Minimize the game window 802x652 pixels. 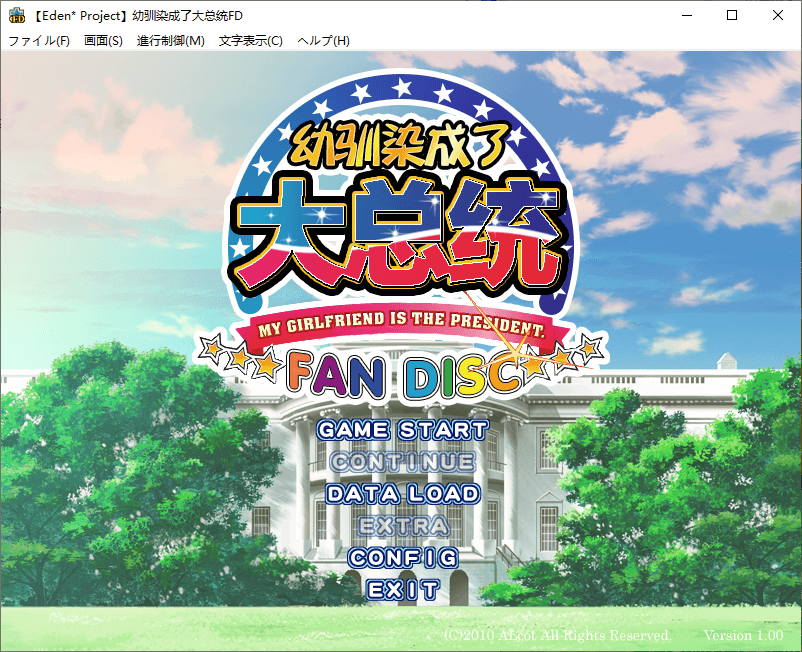[x=685, y=15]
